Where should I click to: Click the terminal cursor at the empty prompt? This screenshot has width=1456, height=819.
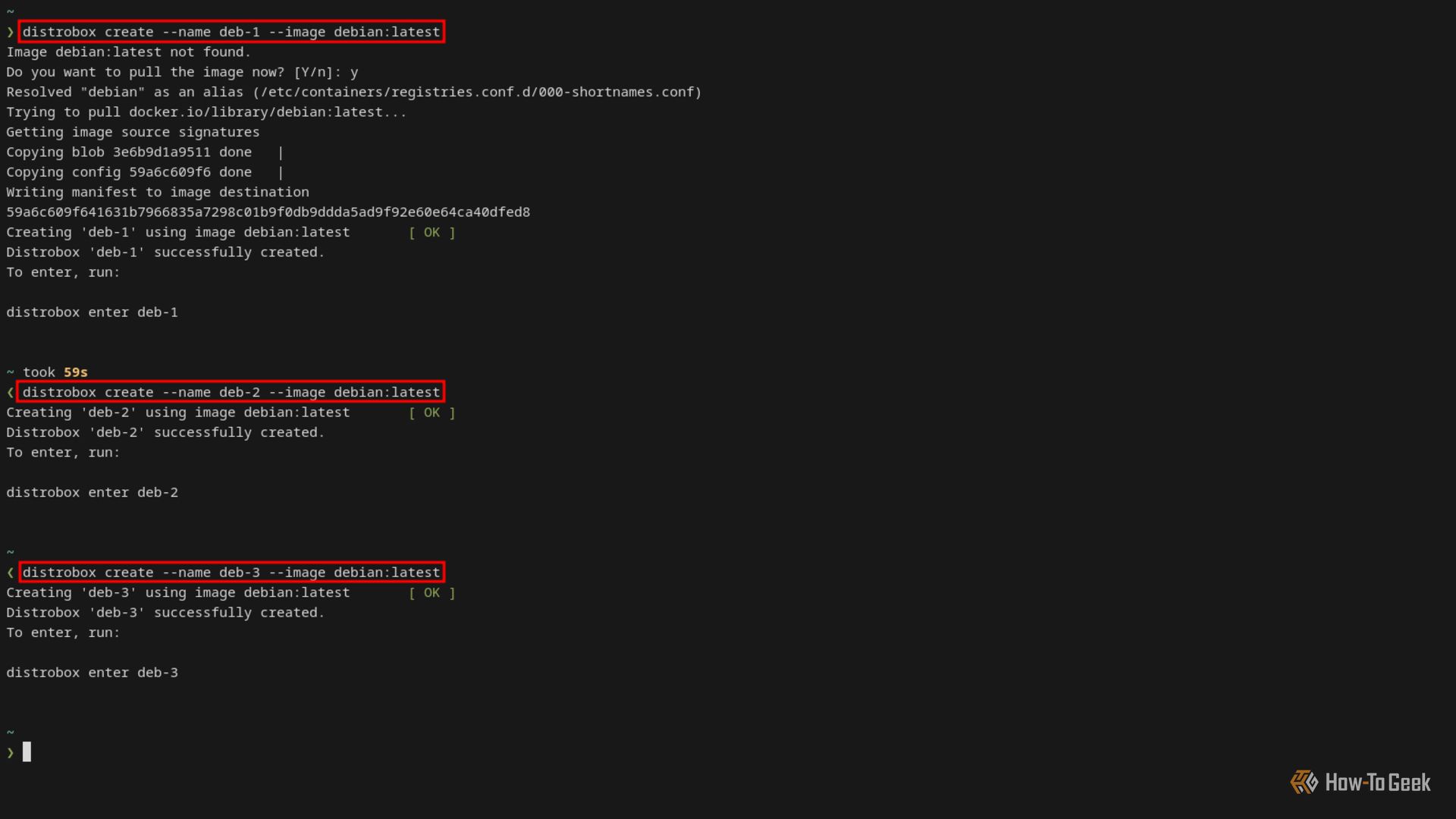27,752
